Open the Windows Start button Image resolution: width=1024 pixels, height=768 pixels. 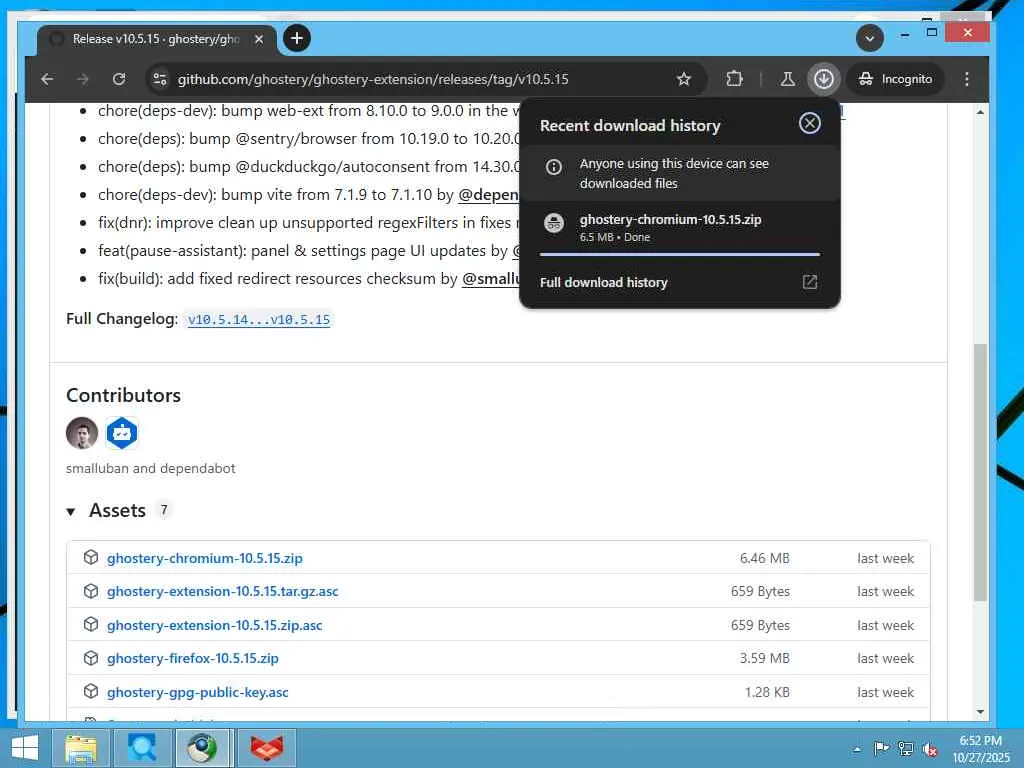pyautogui.click(x=25, y=748)
